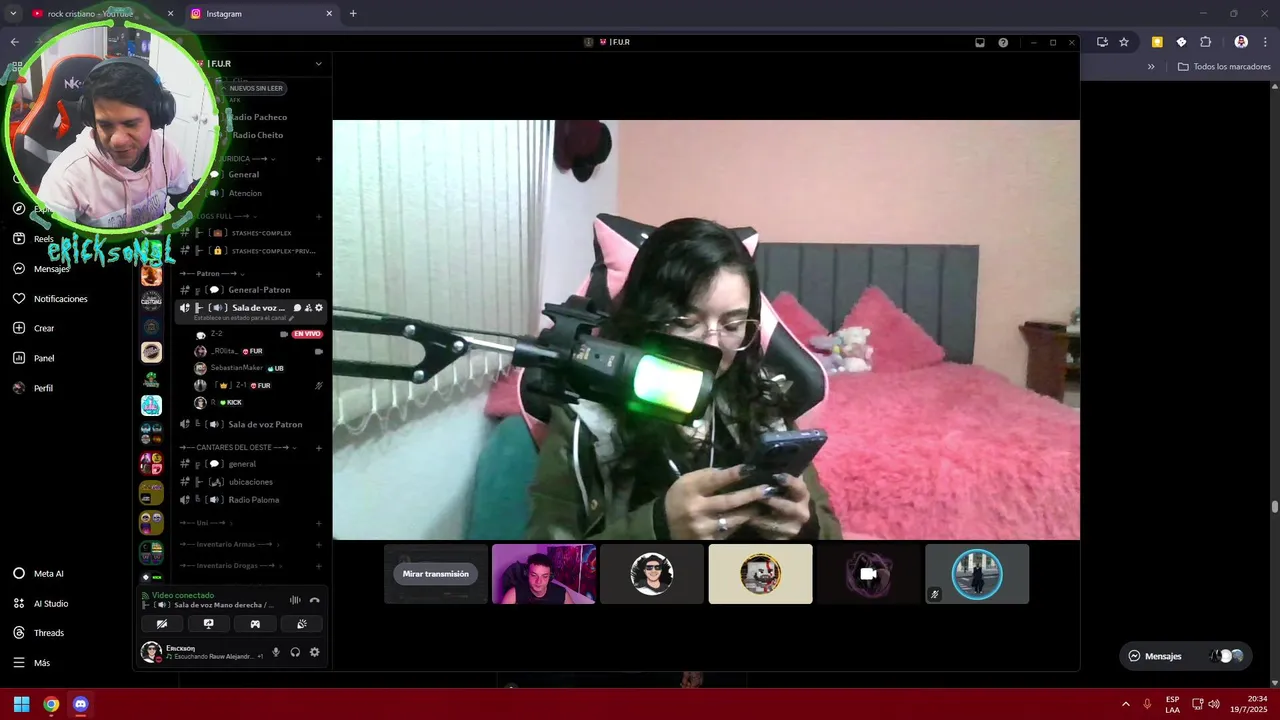This screenshot has width=1280, height=720.
Task: Open the Más menu in Instagram
Action: [x=31, y=663]
